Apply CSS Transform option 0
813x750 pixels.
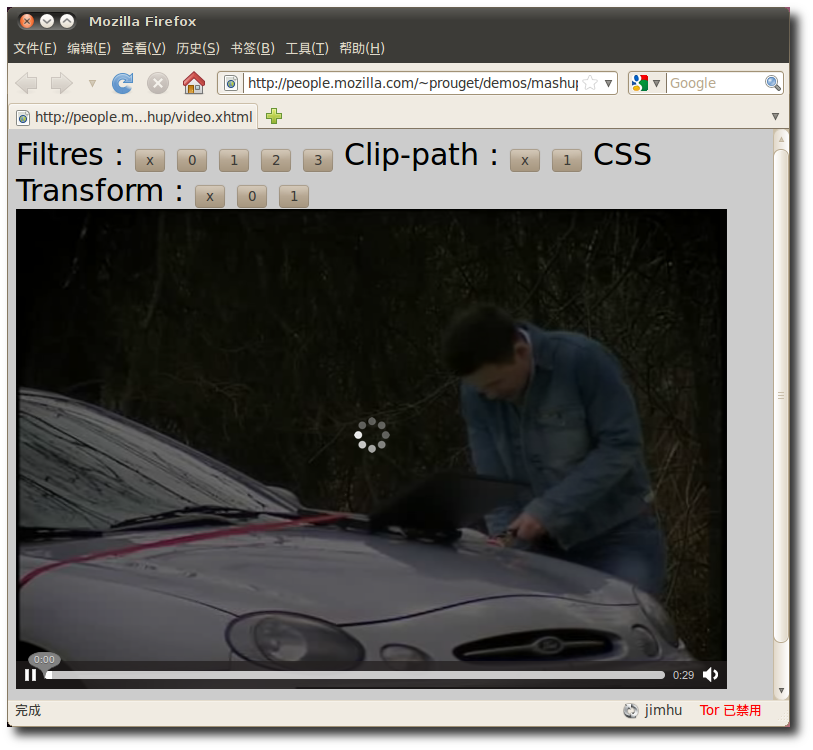252,196
